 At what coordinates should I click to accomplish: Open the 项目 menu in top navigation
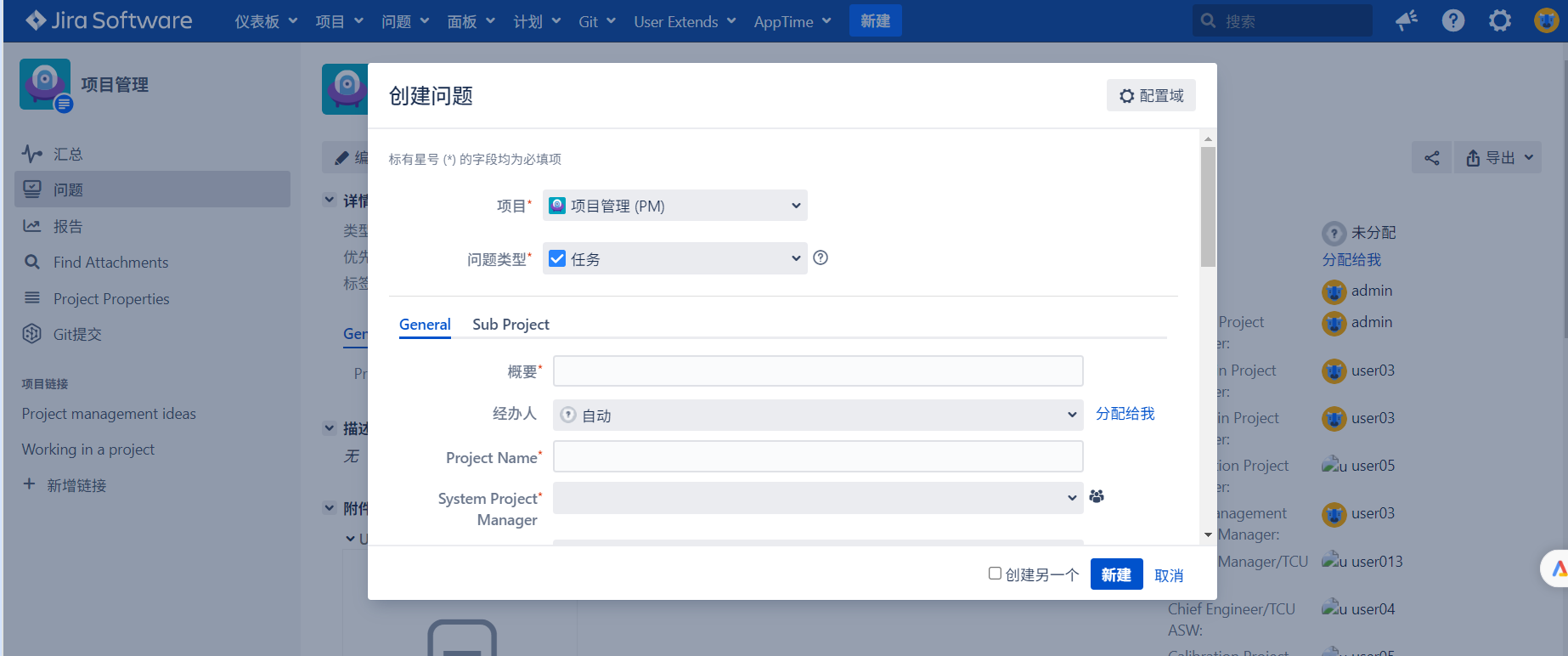tap(339, 21)
